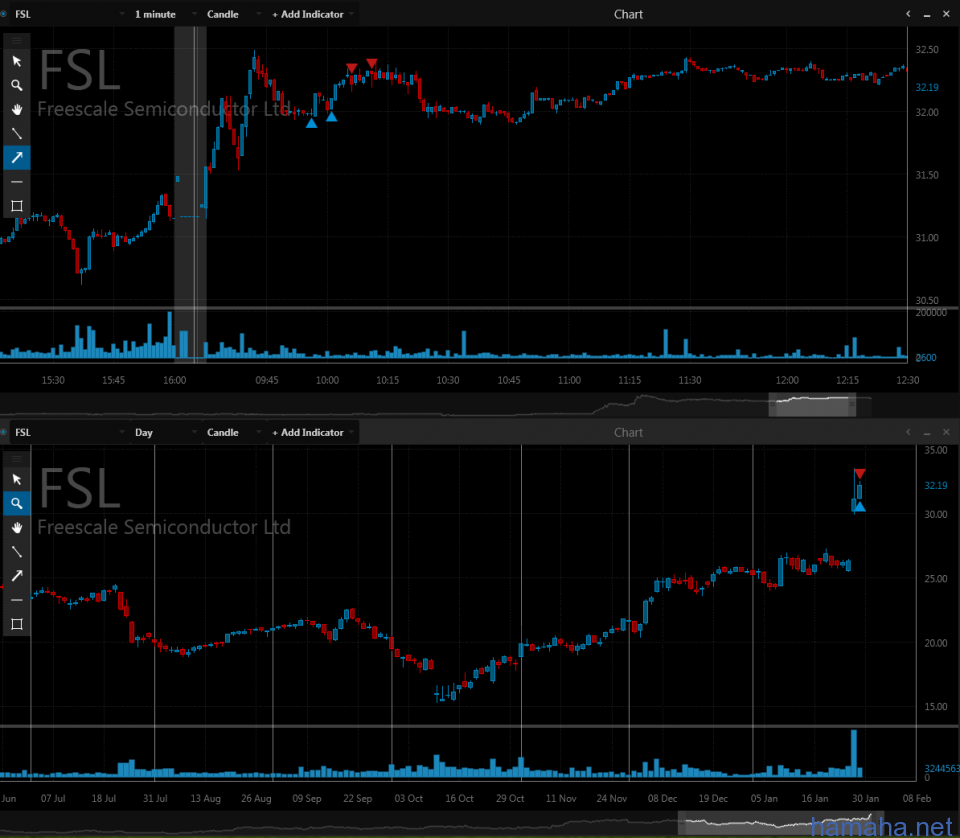The height and width of the screenshot is (838, 960).
Task: Select the horizontal line tool in the top chart
Action: coord(17,182)
